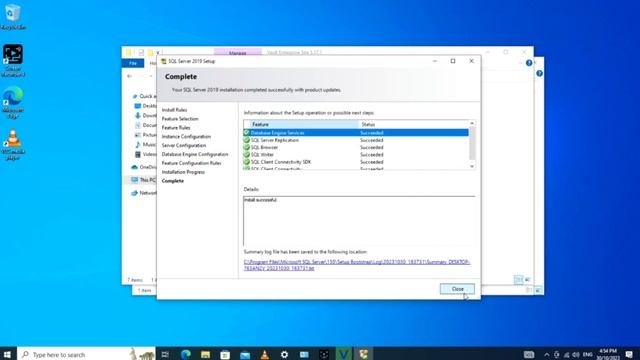Click the Feature Configuration Rules step
This screenshot has width=640, height=360.
click(191, 163)
